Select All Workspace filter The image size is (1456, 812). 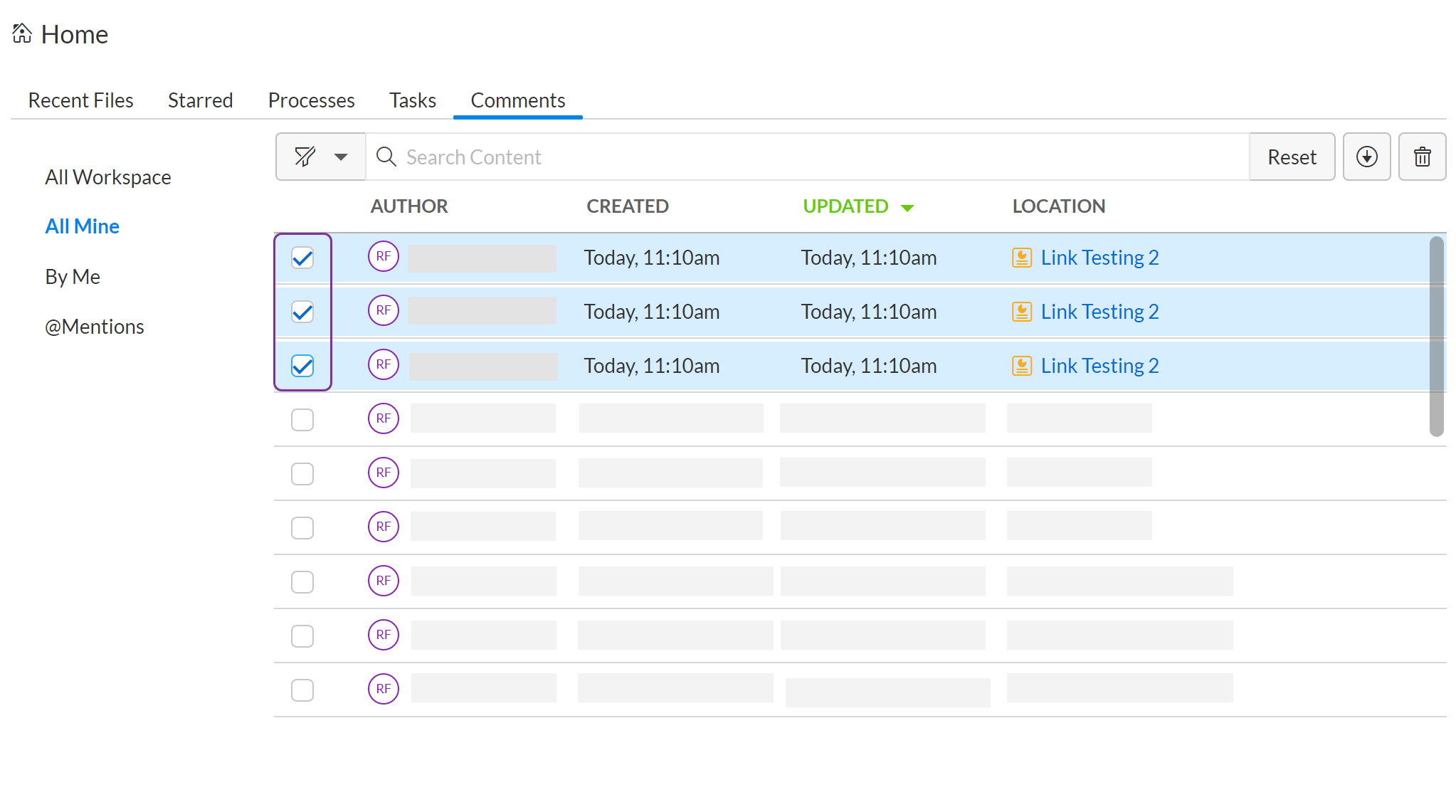(x=108, y=177)
